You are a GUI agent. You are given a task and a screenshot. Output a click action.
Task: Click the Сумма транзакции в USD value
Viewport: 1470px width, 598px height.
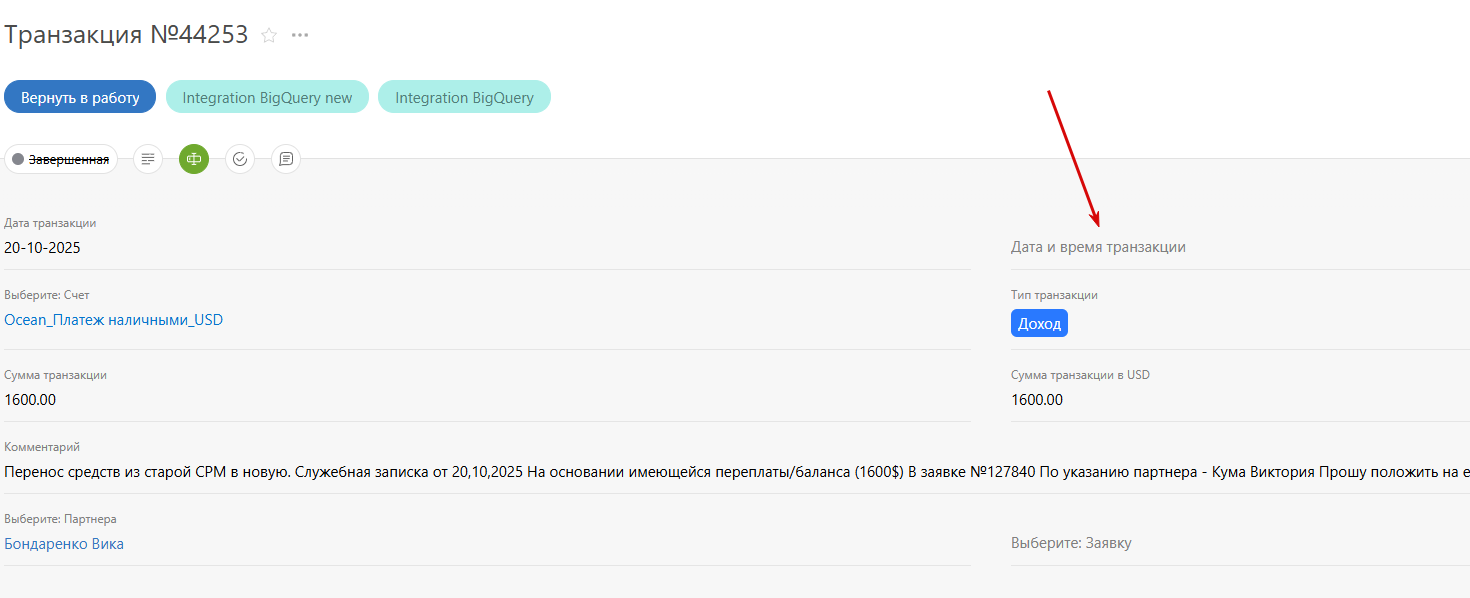coord(1037,400)
